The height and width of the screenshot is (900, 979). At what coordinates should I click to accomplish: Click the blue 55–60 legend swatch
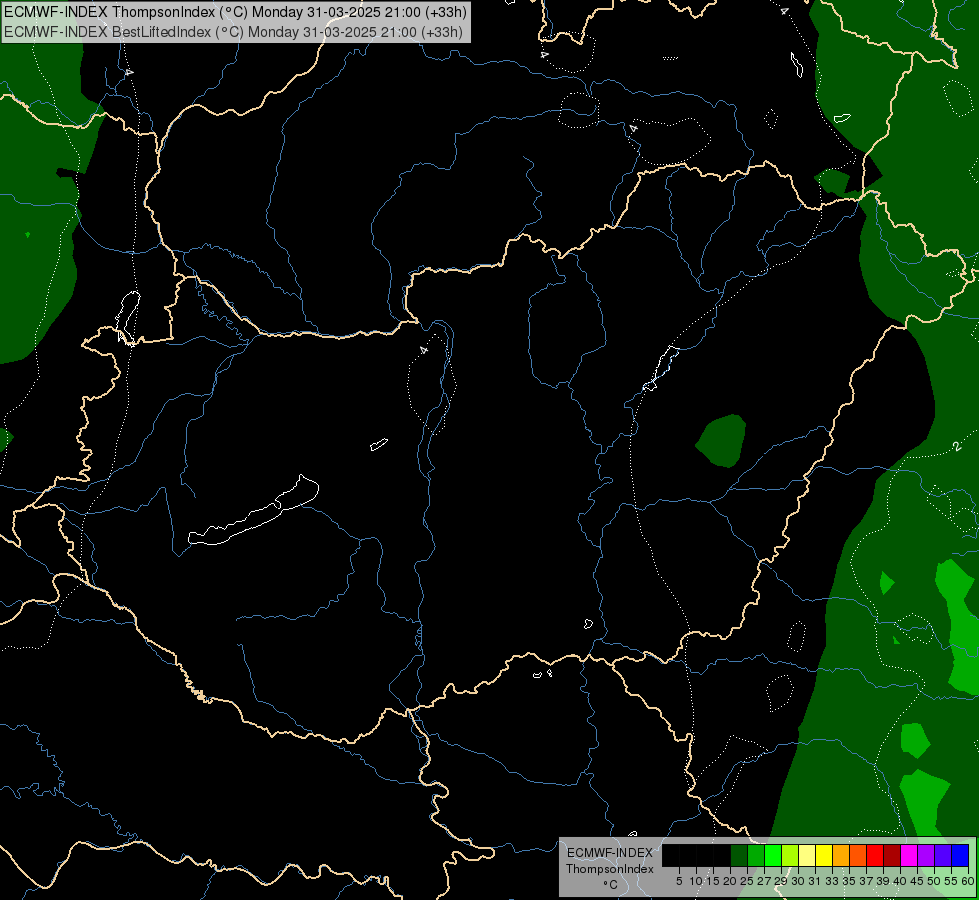coord(960,855)
